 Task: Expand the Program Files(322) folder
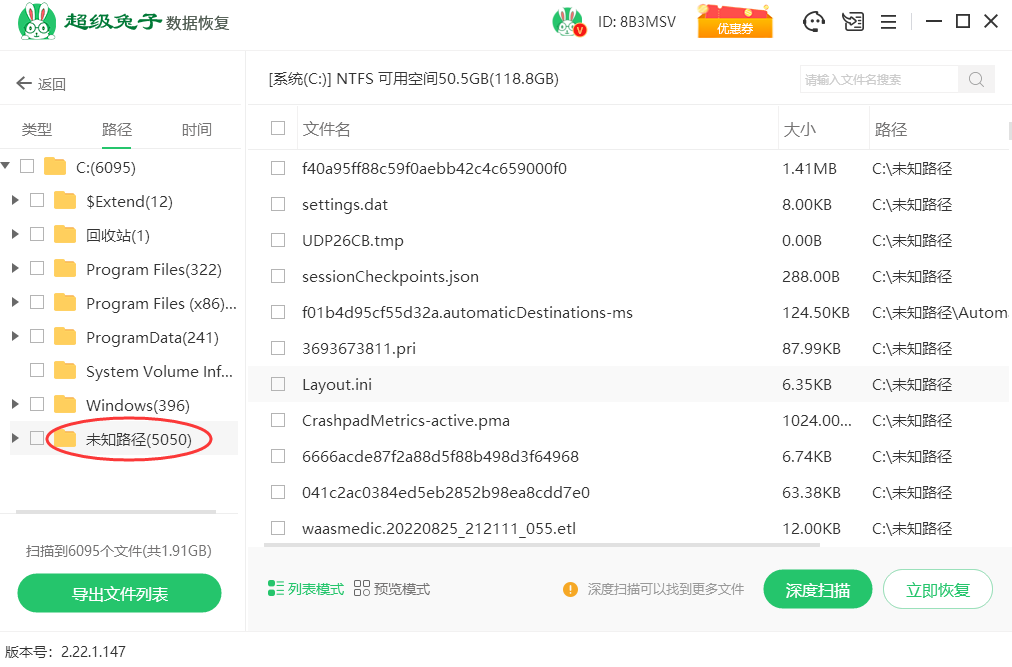pos(15,269)
